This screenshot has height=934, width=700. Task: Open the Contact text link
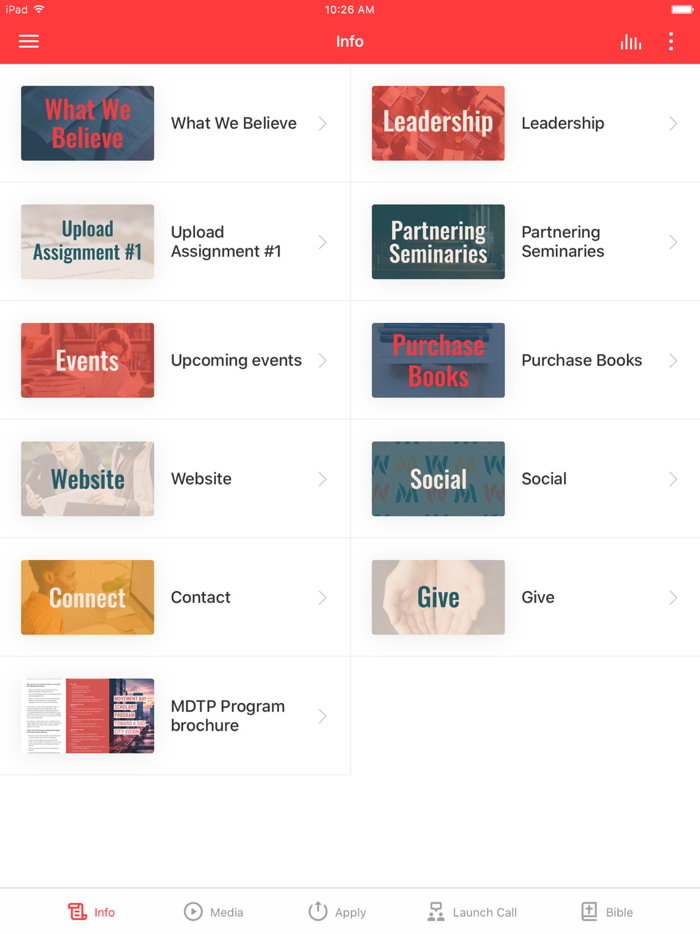200,597
